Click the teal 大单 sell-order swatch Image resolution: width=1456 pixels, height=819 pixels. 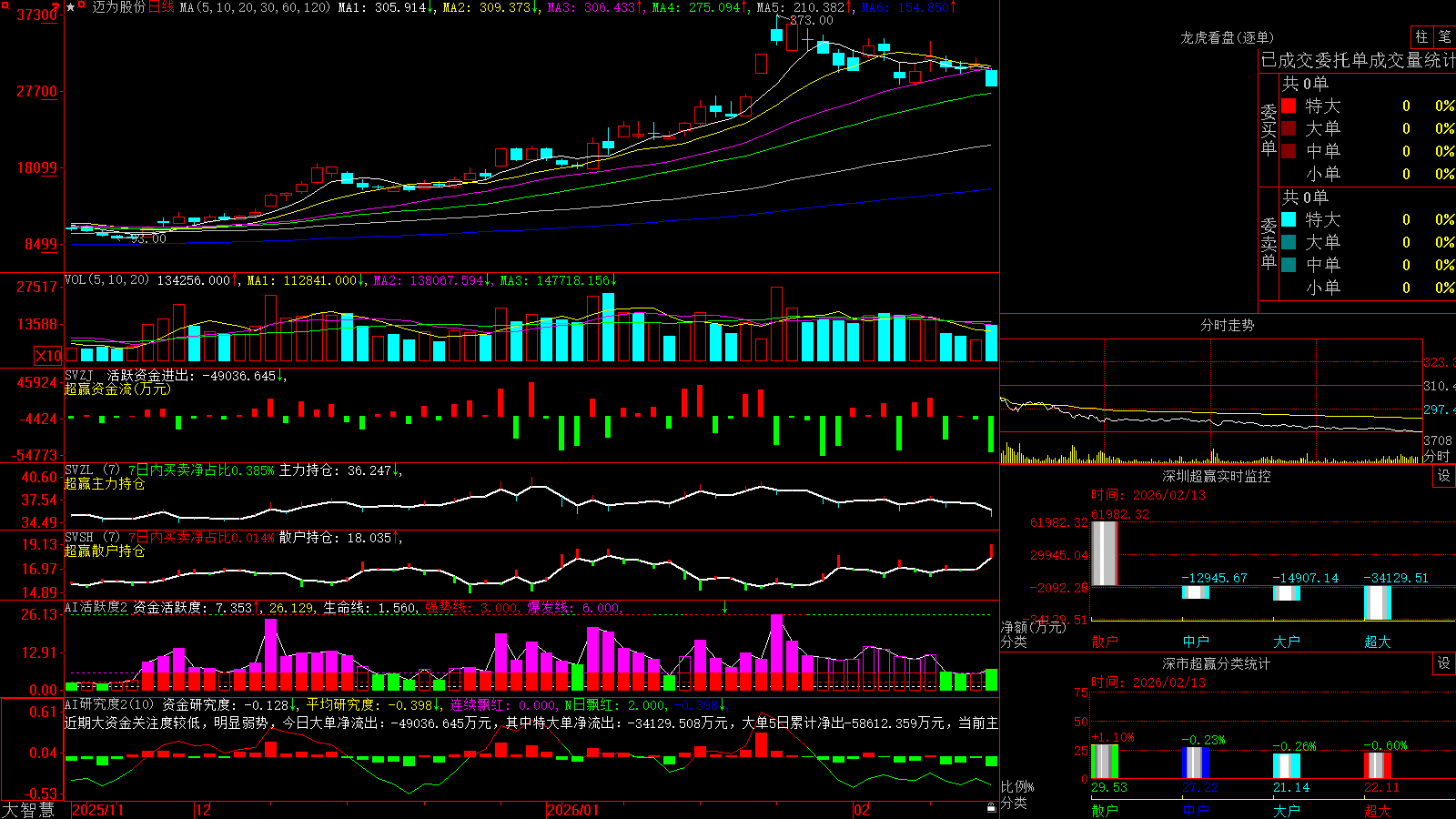[x=1289, y=242]
